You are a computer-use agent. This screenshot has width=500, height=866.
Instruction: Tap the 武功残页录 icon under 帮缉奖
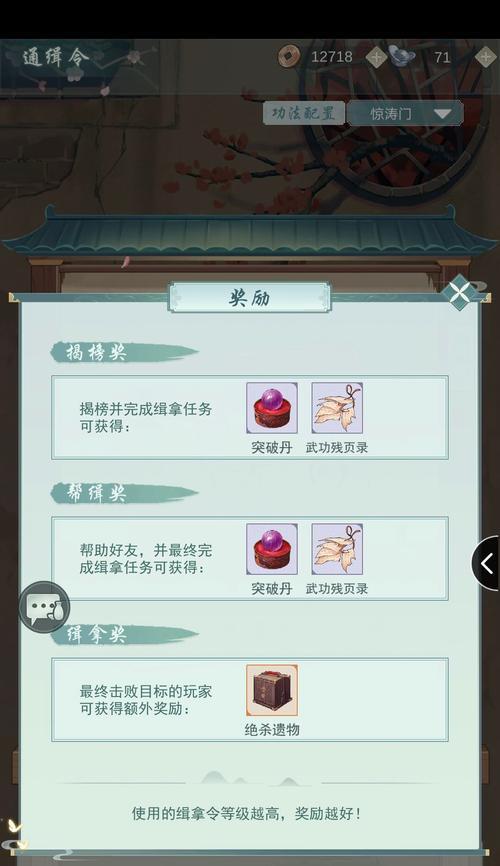pyautogui.click(x=337, y=549)
